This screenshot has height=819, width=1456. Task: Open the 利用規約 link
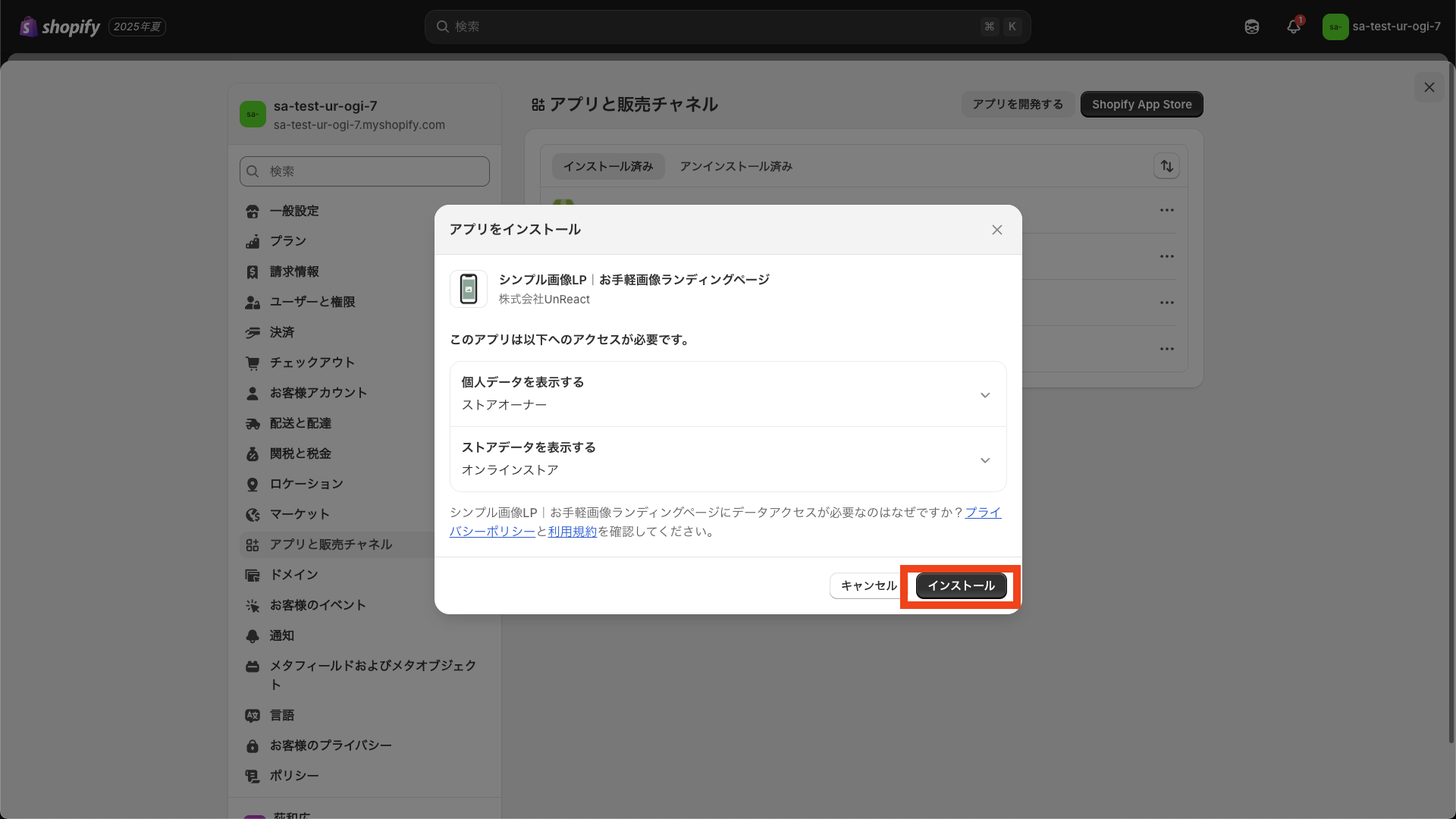point(572,531)
